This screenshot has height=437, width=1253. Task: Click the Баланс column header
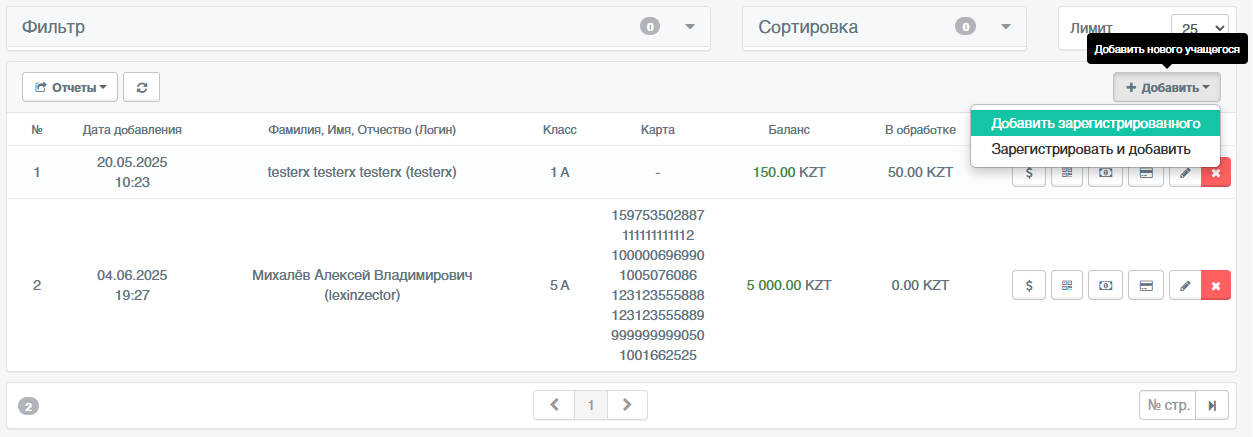[789, 130]
